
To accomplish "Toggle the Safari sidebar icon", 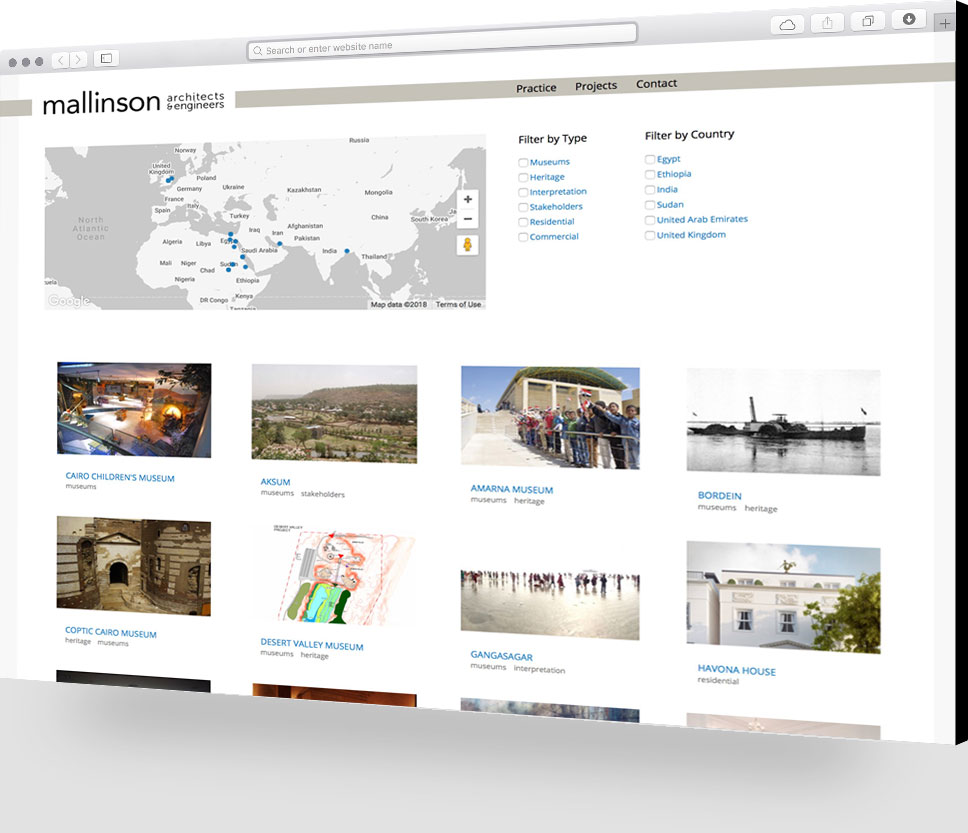I will (x=106, y=59).
